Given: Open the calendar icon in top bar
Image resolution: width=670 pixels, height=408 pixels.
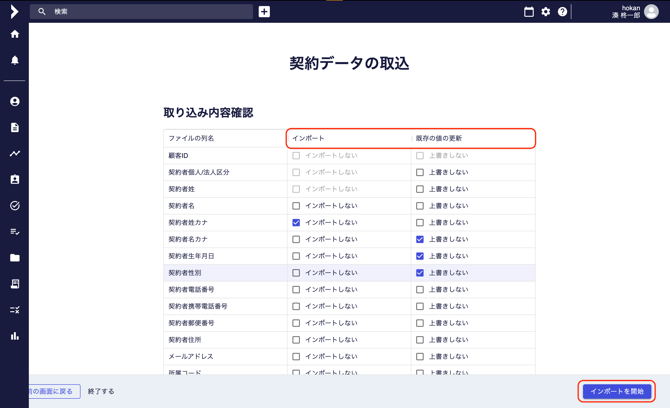Looking at the screenshot, I should tap(529, 12).
